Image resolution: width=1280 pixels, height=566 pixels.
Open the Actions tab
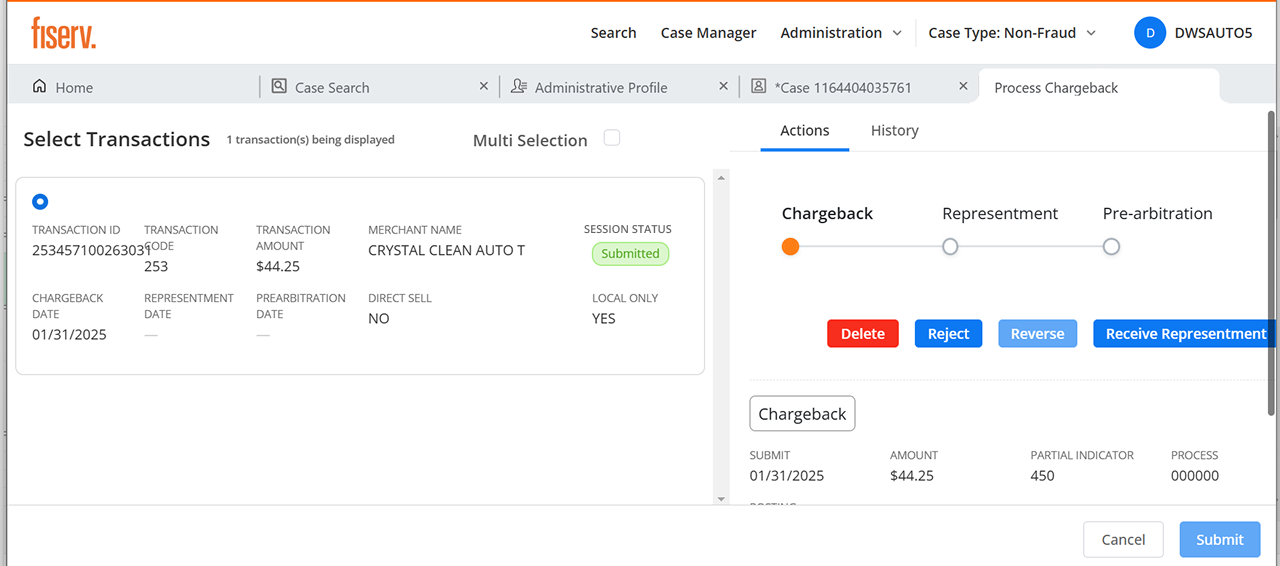tap(805, 131)
